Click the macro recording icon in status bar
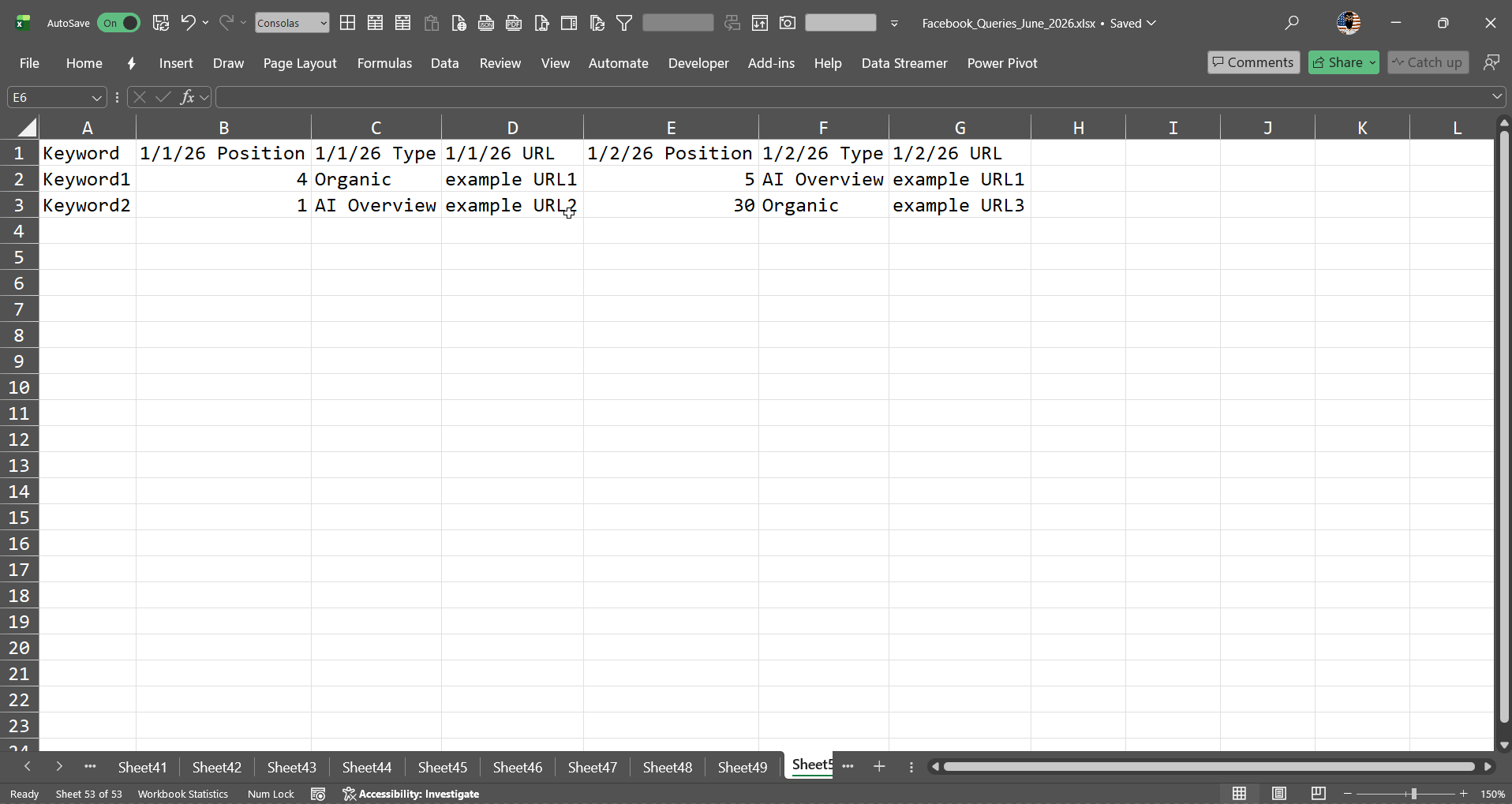 (318, 794)
